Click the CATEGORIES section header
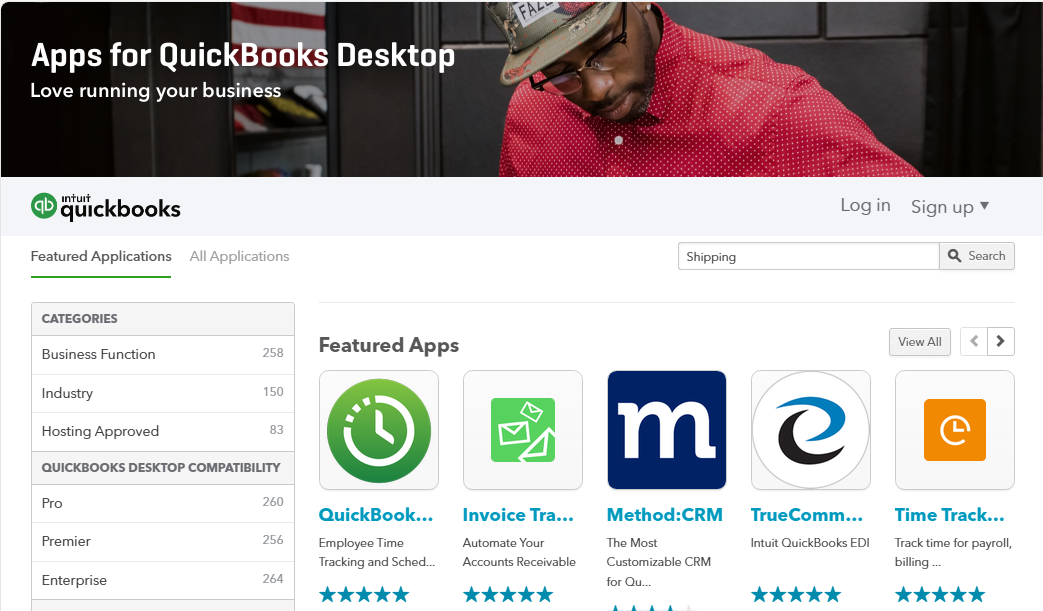 (163, 319)
